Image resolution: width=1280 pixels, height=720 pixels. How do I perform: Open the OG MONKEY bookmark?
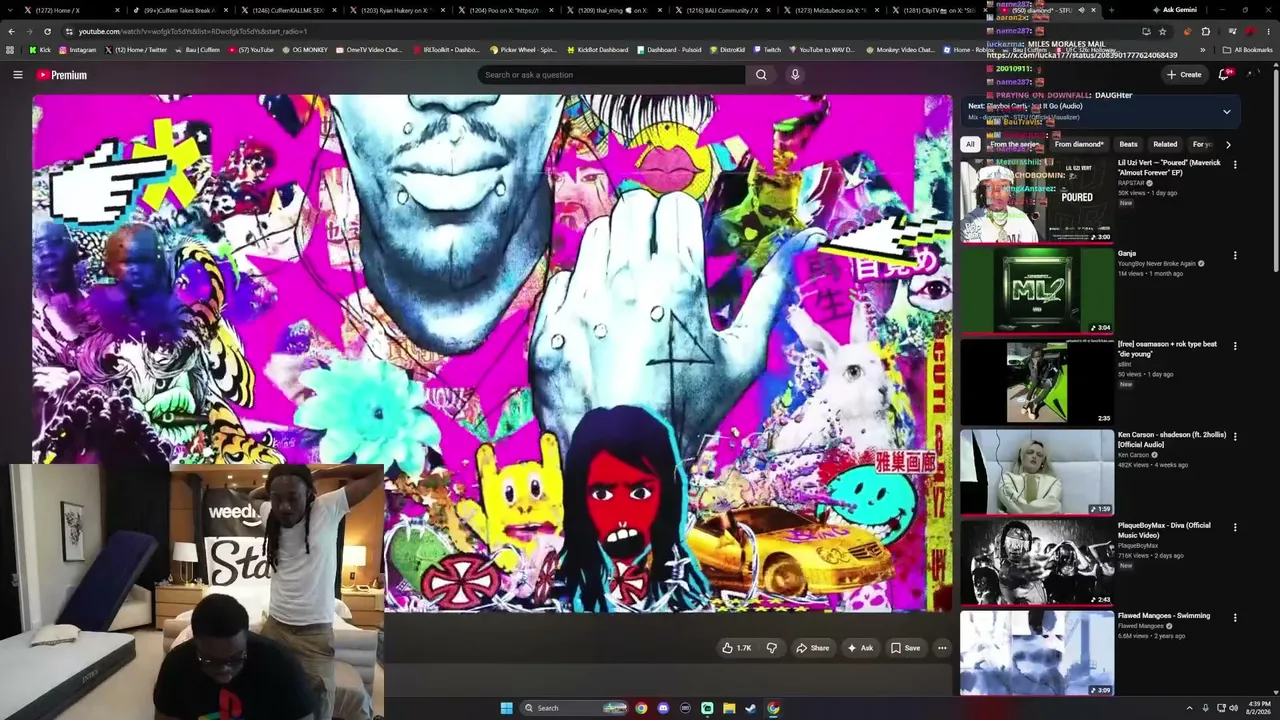coord(304,49)
